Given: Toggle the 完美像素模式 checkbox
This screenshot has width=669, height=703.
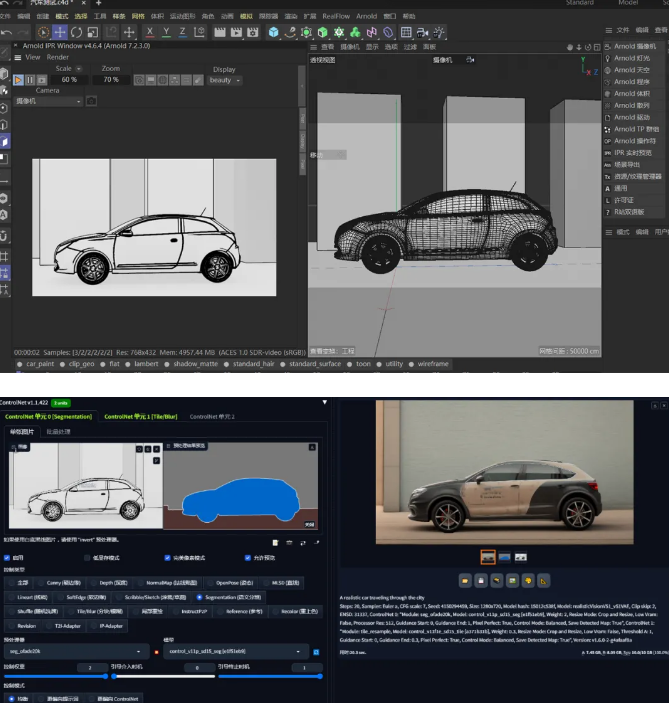Looking at the screenshot, I should click(x=167, y=558).
